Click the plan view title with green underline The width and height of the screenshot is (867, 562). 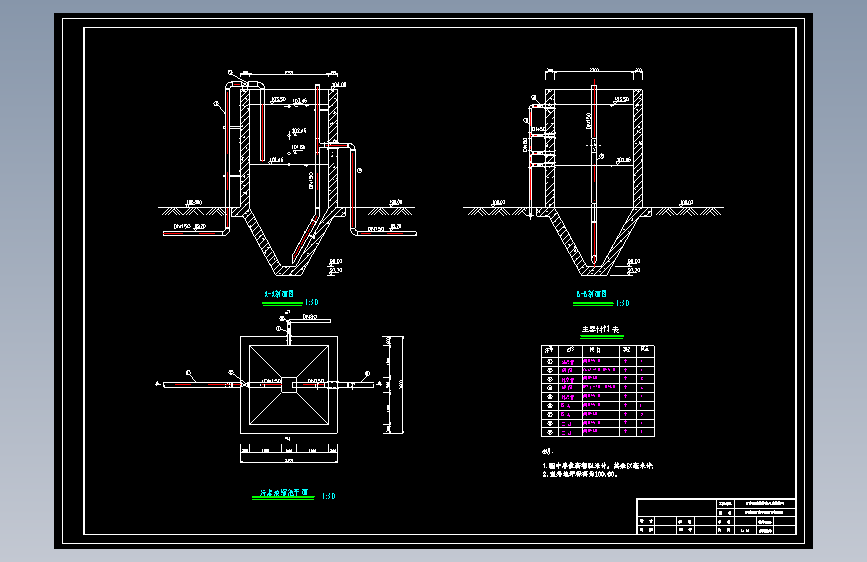click(284, 492)
